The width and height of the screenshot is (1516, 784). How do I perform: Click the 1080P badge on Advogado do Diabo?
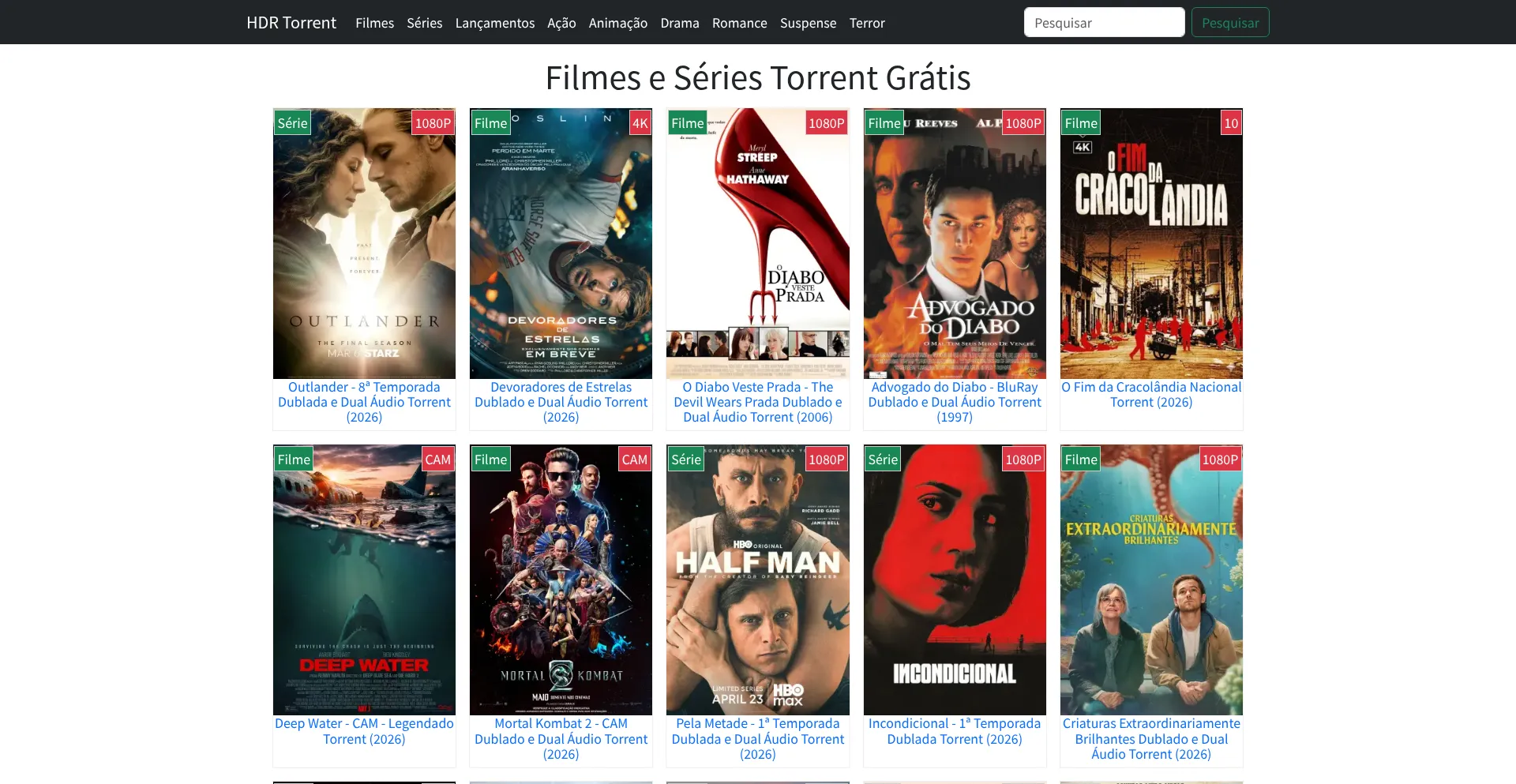[x=1023, y=123]
